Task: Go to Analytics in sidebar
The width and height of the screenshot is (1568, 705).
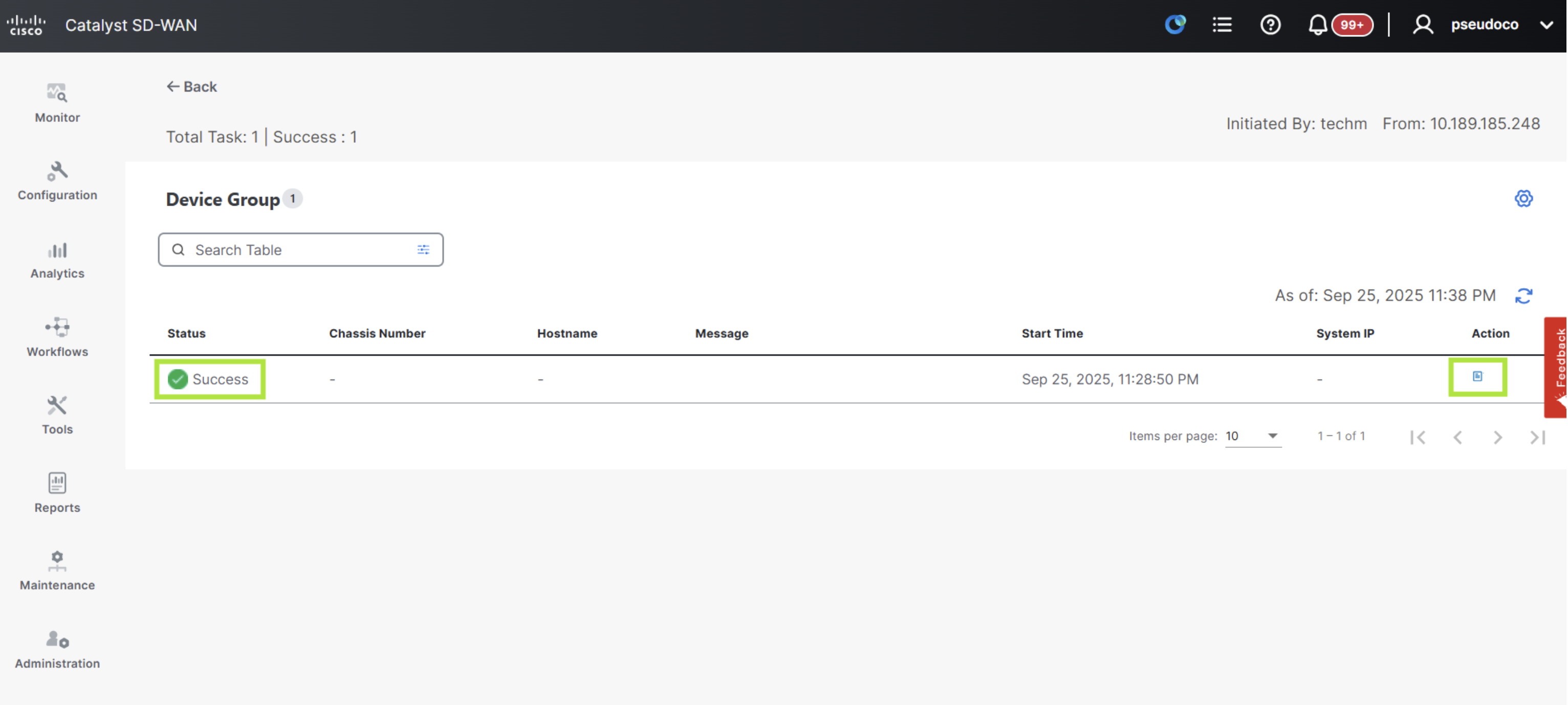Action: (57, 260)
